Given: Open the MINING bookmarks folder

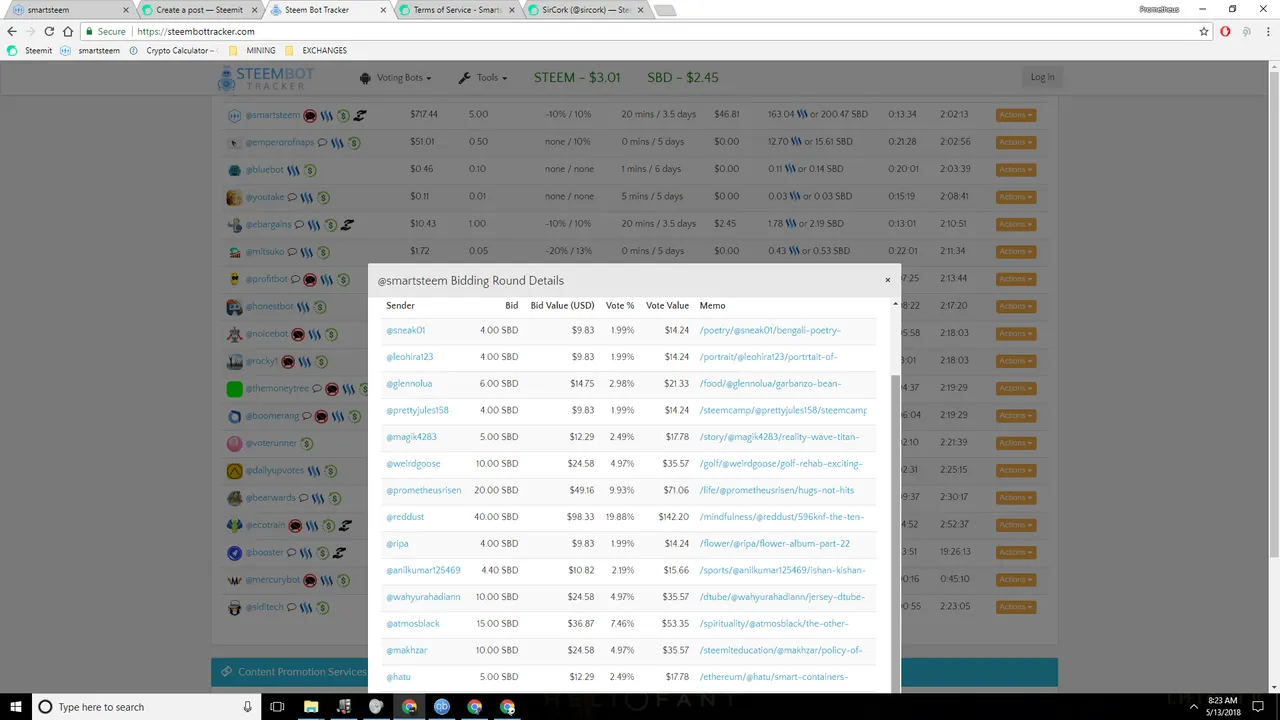Looking at the screenshot, I should [252, 50].
